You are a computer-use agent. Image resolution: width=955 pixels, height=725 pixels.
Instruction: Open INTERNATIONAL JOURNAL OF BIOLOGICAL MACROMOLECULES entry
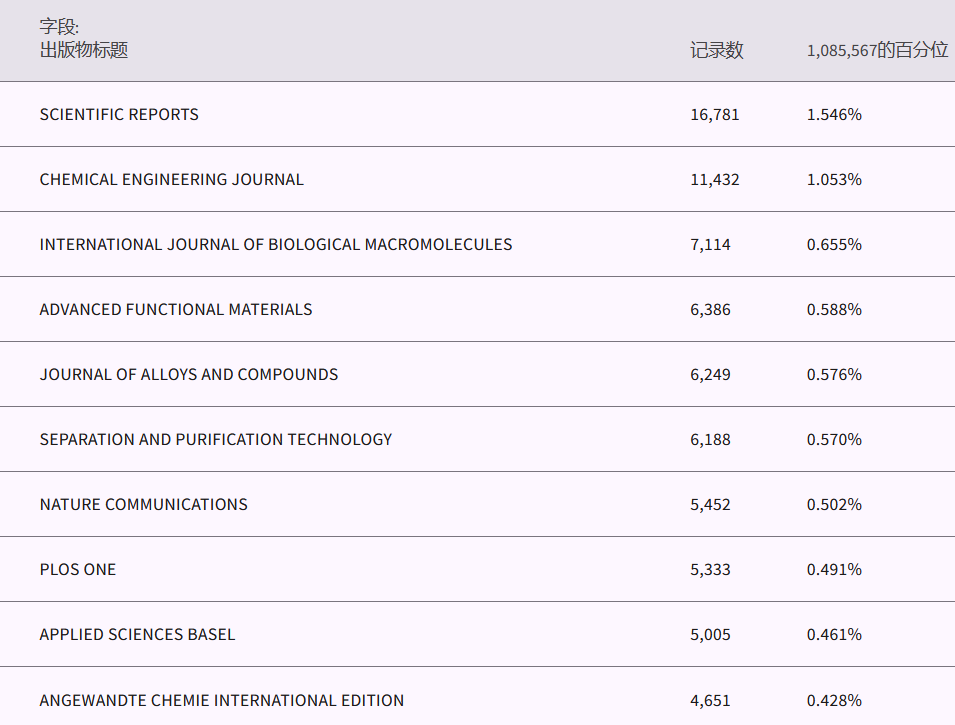point(275,245)
